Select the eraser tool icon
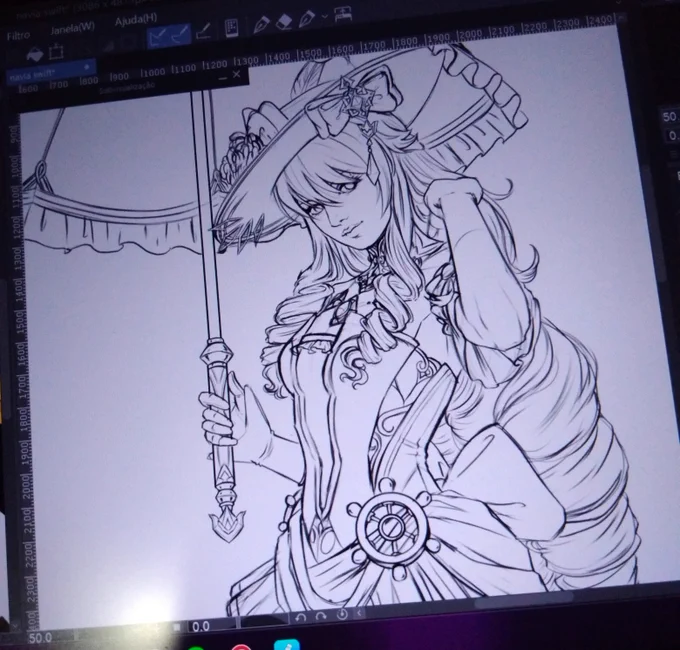This screenshot has height=650, width=680. (284, 21)
